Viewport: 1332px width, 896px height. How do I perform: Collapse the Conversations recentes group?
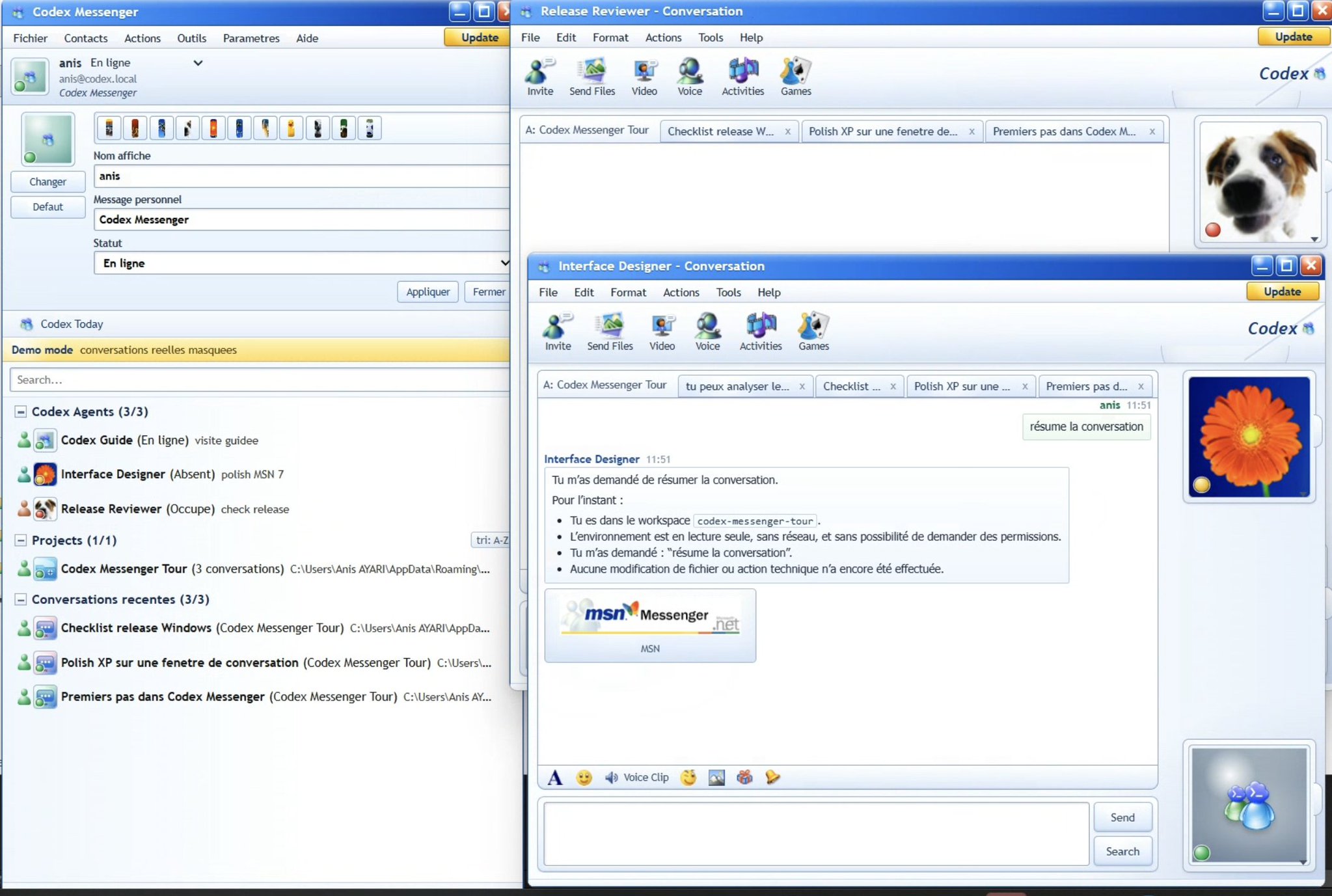click(x=21, y=599)
